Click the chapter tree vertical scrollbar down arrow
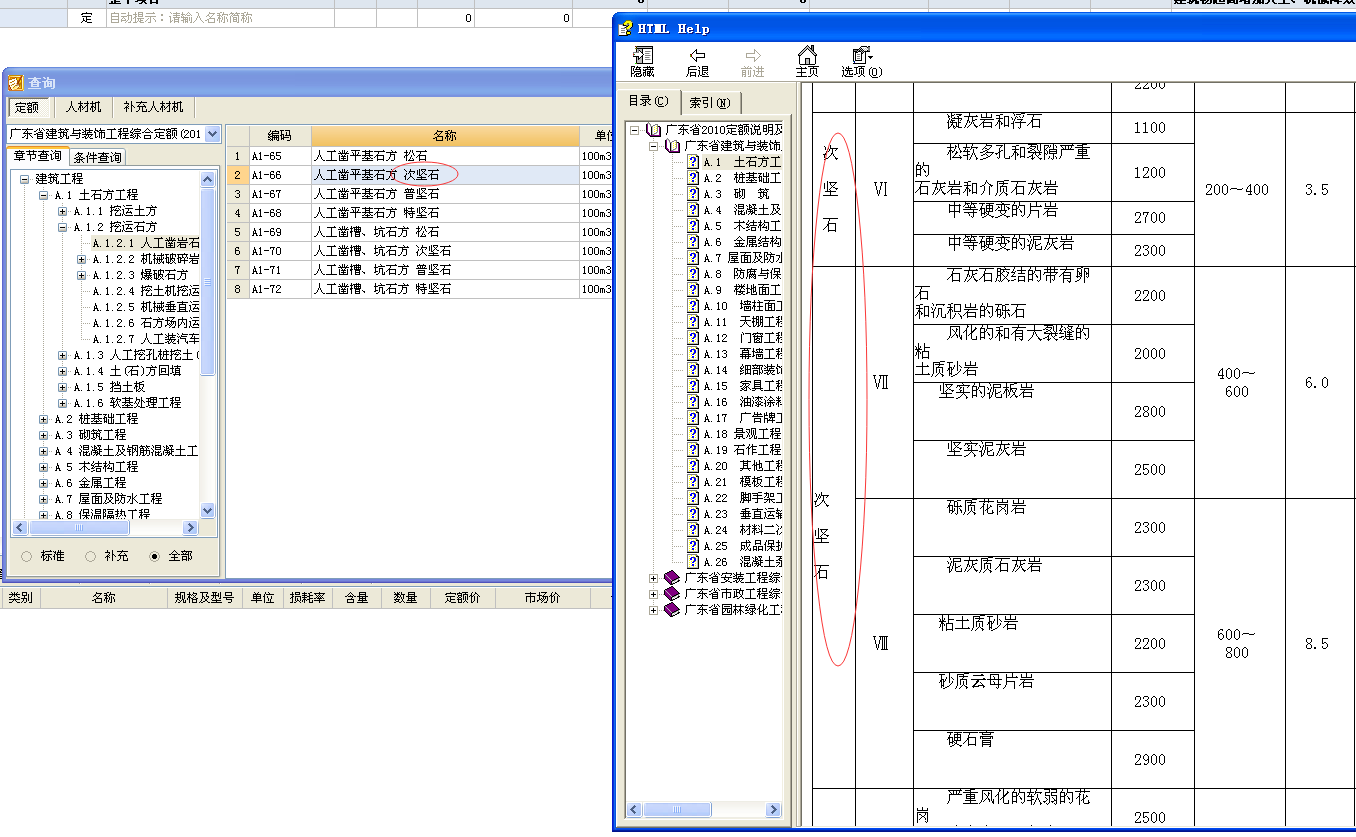 pyautogui.click(x=208, y=511)
